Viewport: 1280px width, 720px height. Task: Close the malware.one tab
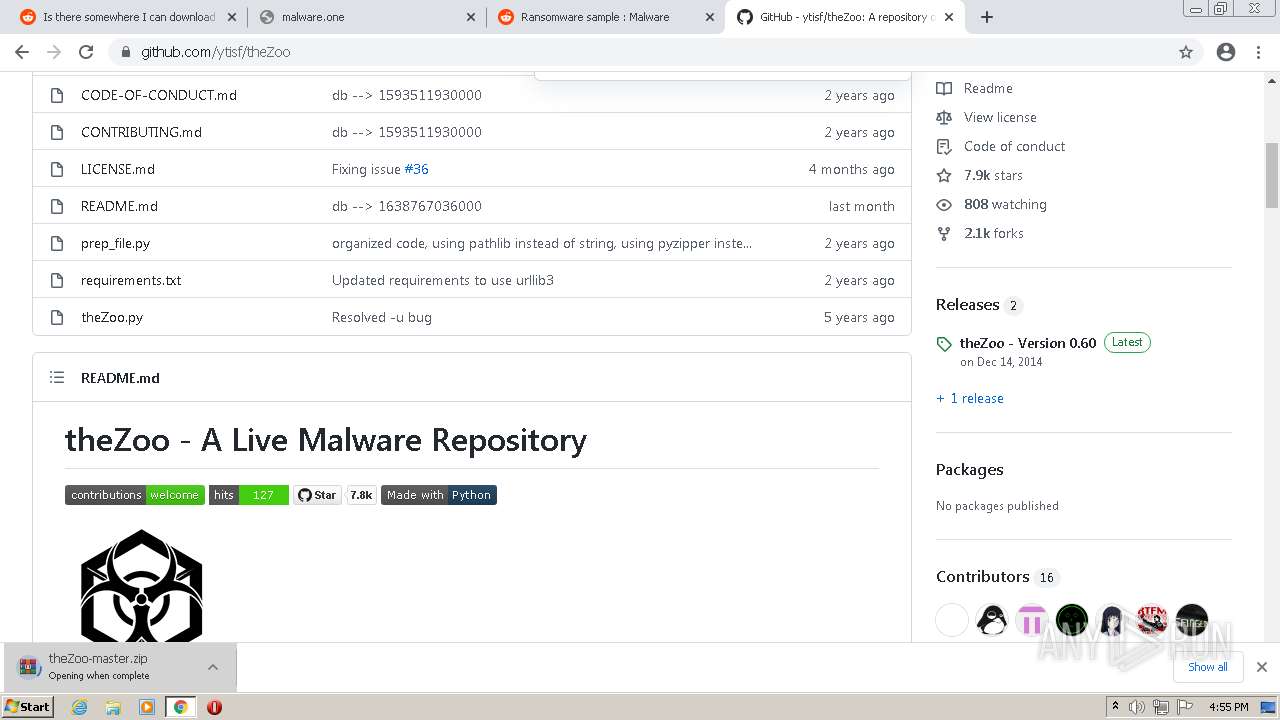pos(472,17)
